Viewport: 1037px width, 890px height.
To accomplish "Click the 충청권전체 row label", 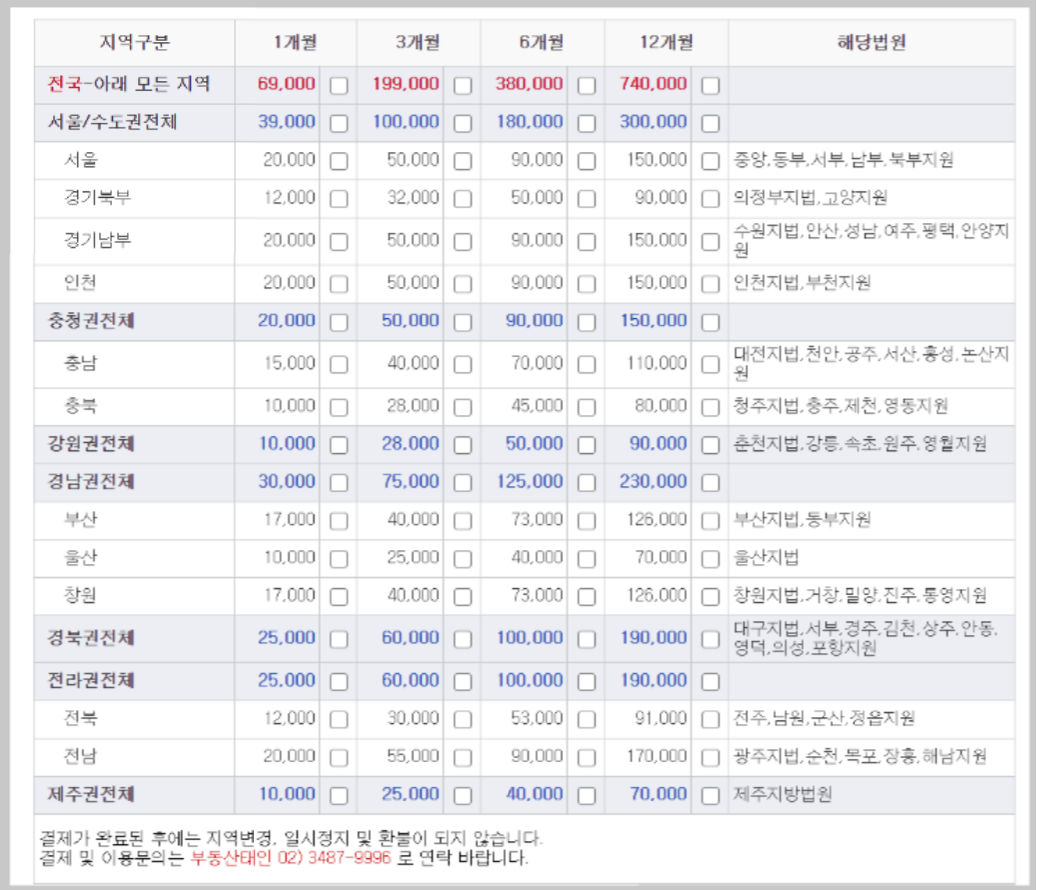I will coord(91,321).
